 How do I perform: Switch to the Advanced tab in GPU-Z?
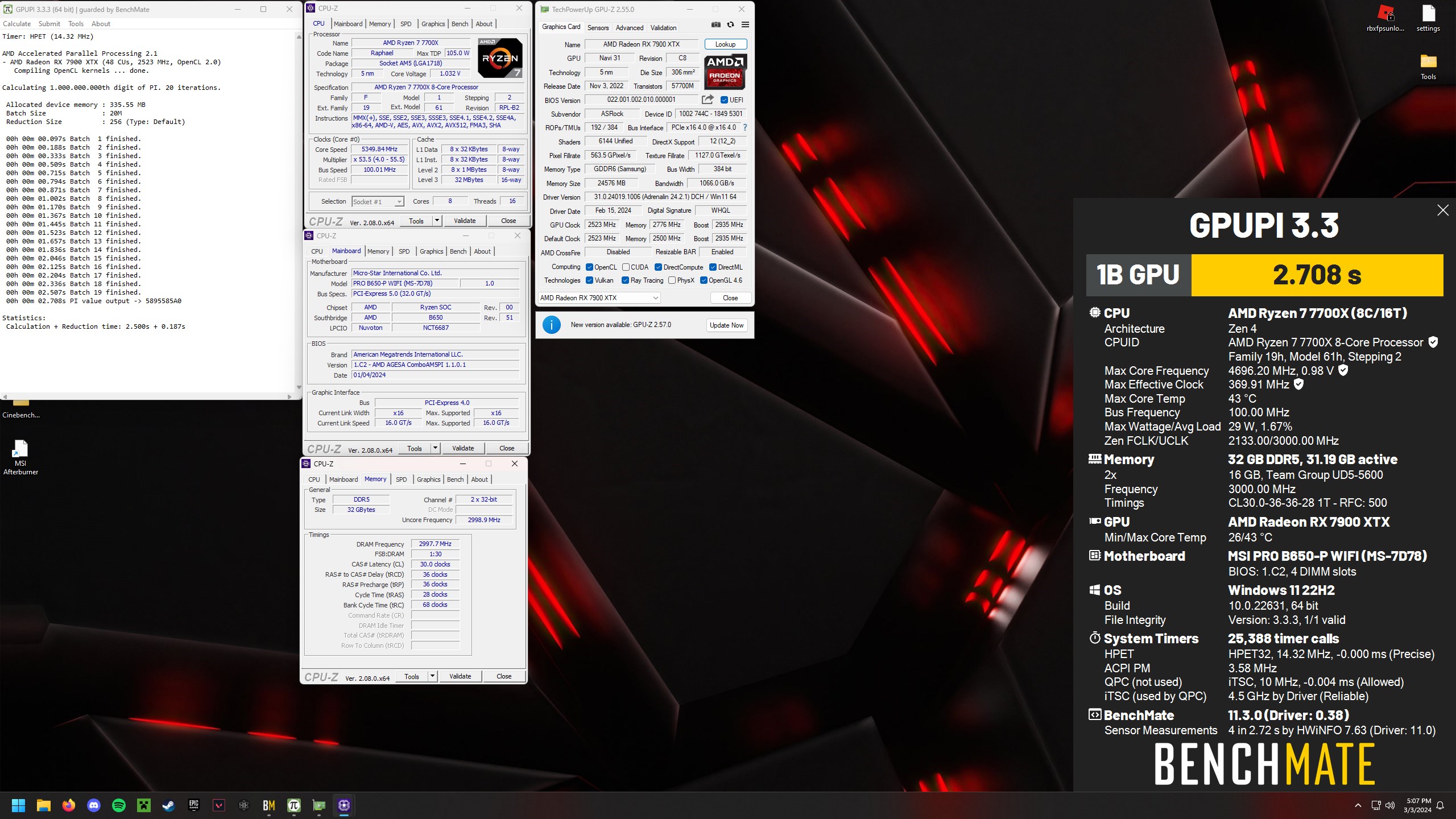630,27
